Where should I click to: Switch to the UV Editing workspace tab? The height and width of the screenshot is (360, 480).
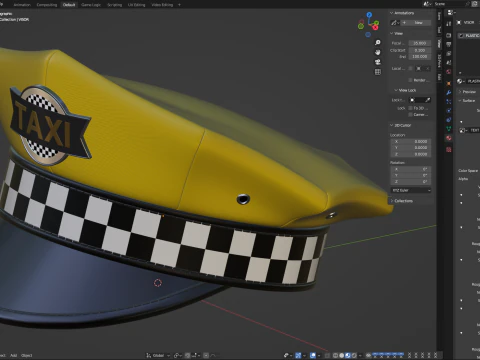tap(137, 5)
